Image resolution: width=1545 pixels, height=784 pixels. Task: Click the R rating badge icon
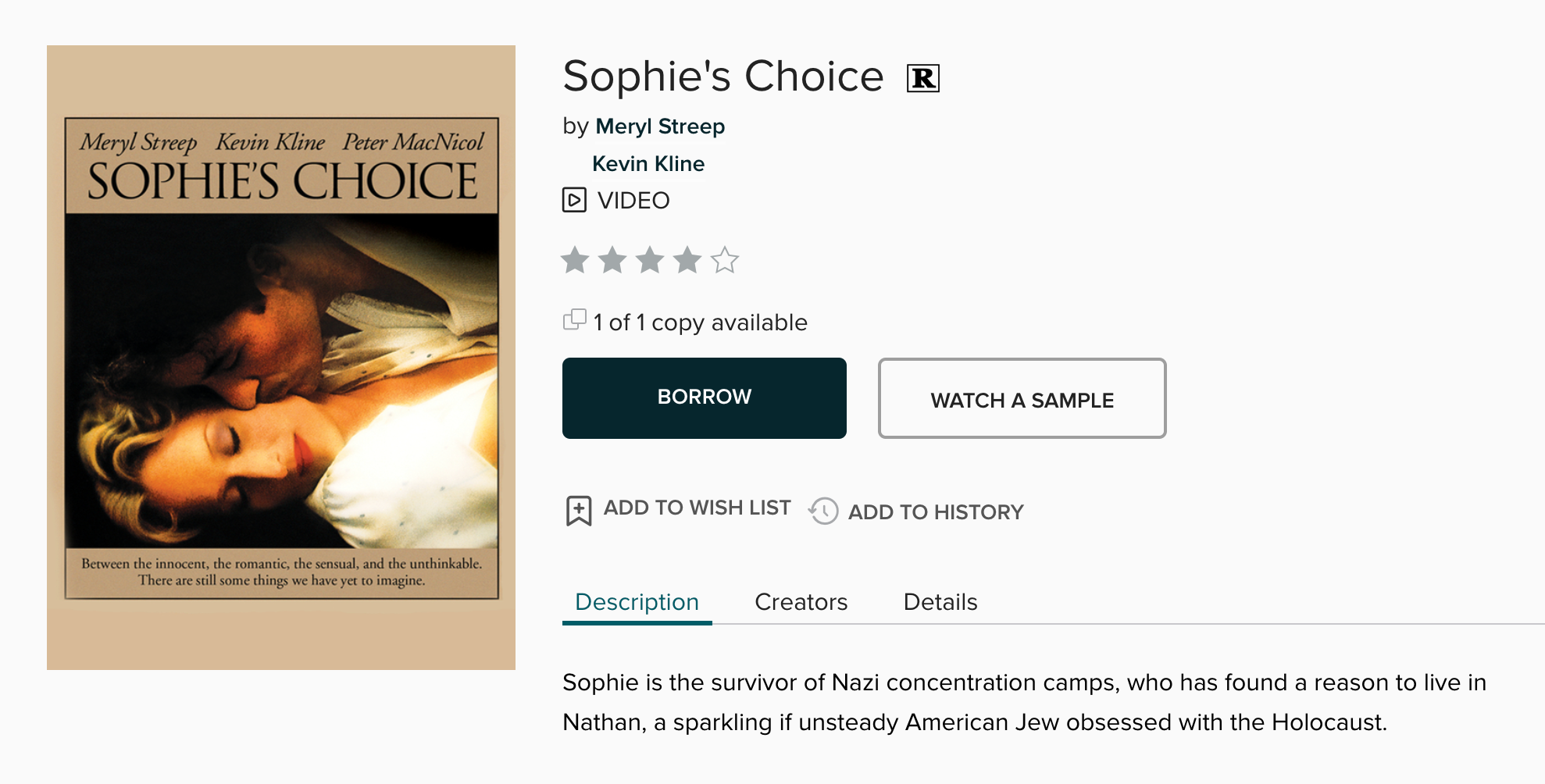coord(922,78)
